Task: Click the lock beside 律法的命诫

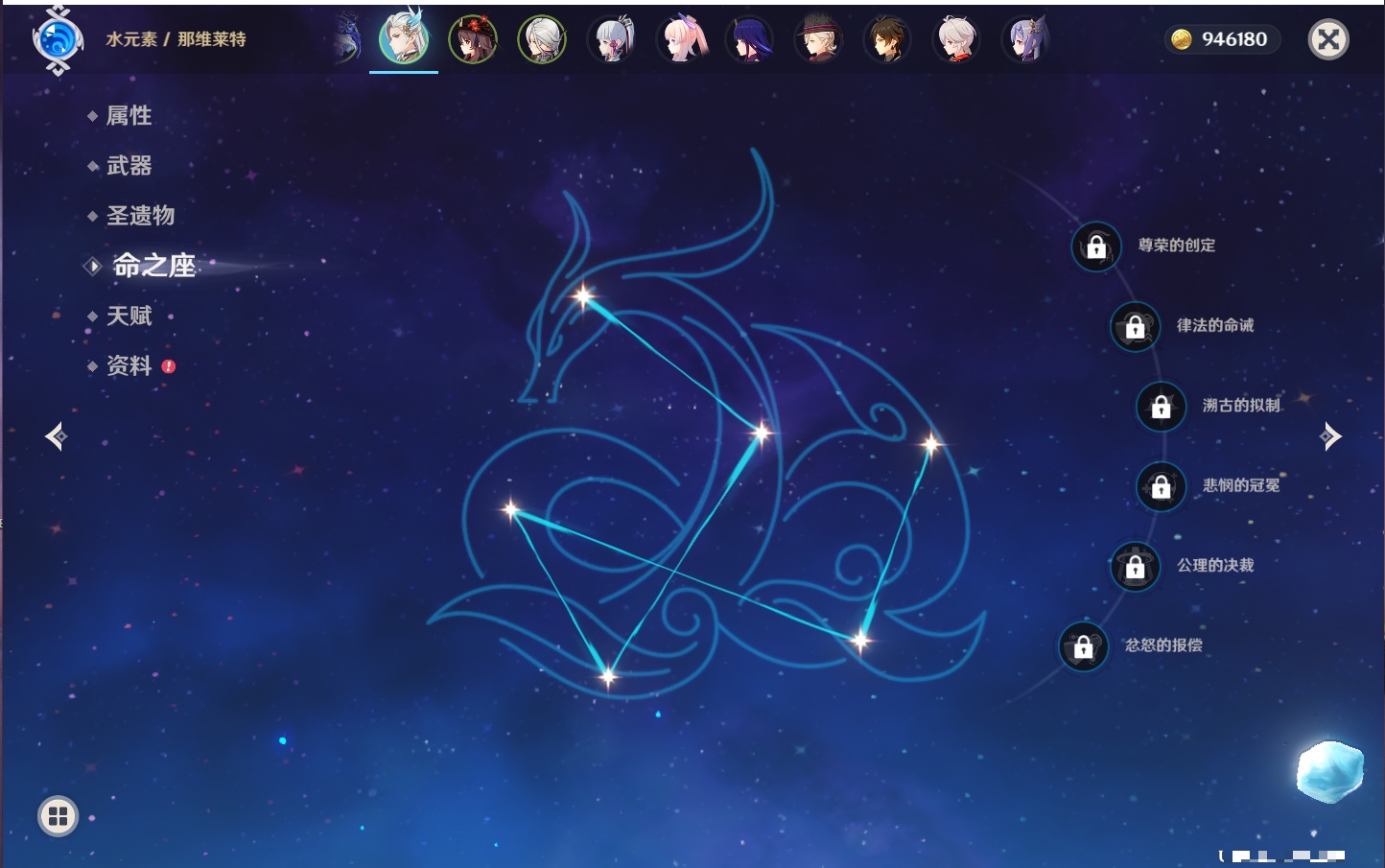Action: tap(1135, 327)
